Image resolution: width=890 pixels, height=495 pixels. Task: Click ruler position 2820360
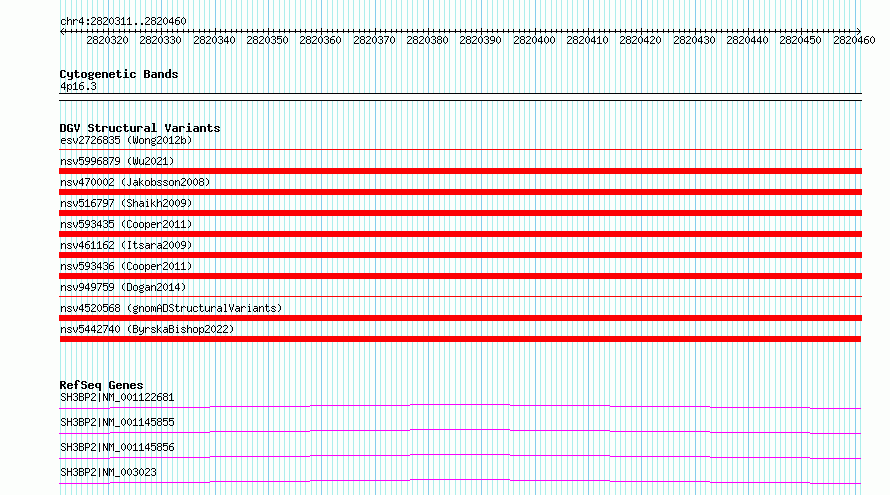[x=321, y=40]
